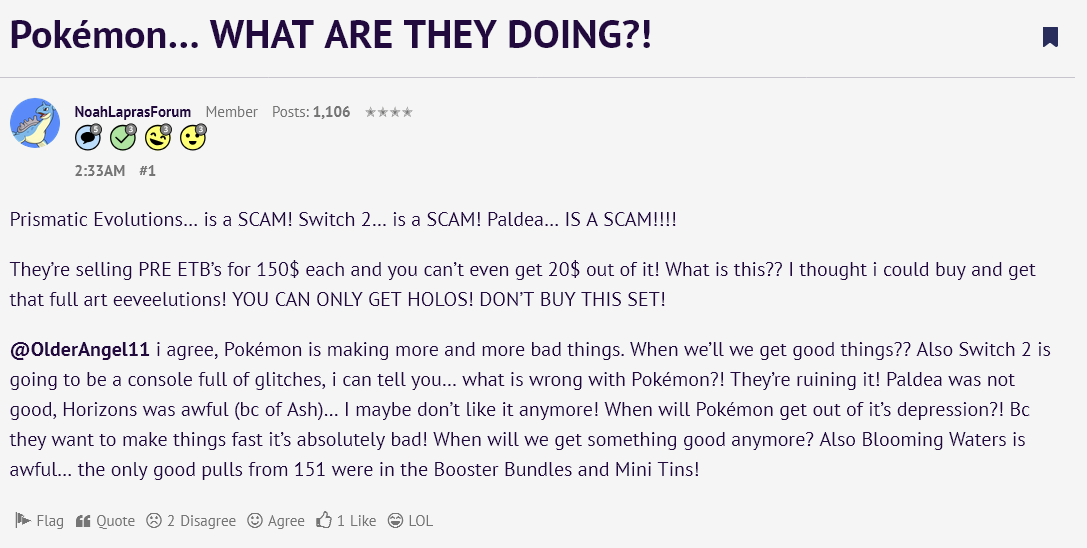Click the Posts: 1,106 count

pyautogui.click(x=311, y=112)
